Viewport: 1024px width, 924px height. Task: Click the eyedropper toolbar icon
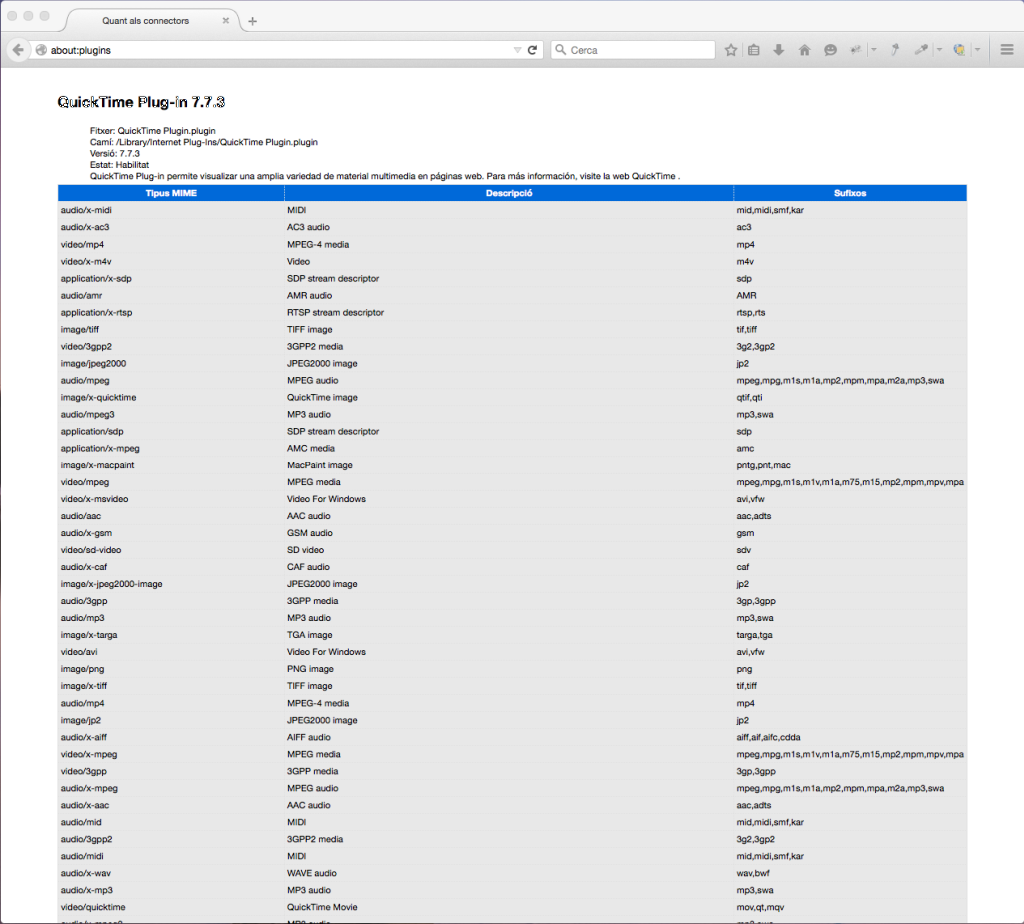click(x=921, y=50)
